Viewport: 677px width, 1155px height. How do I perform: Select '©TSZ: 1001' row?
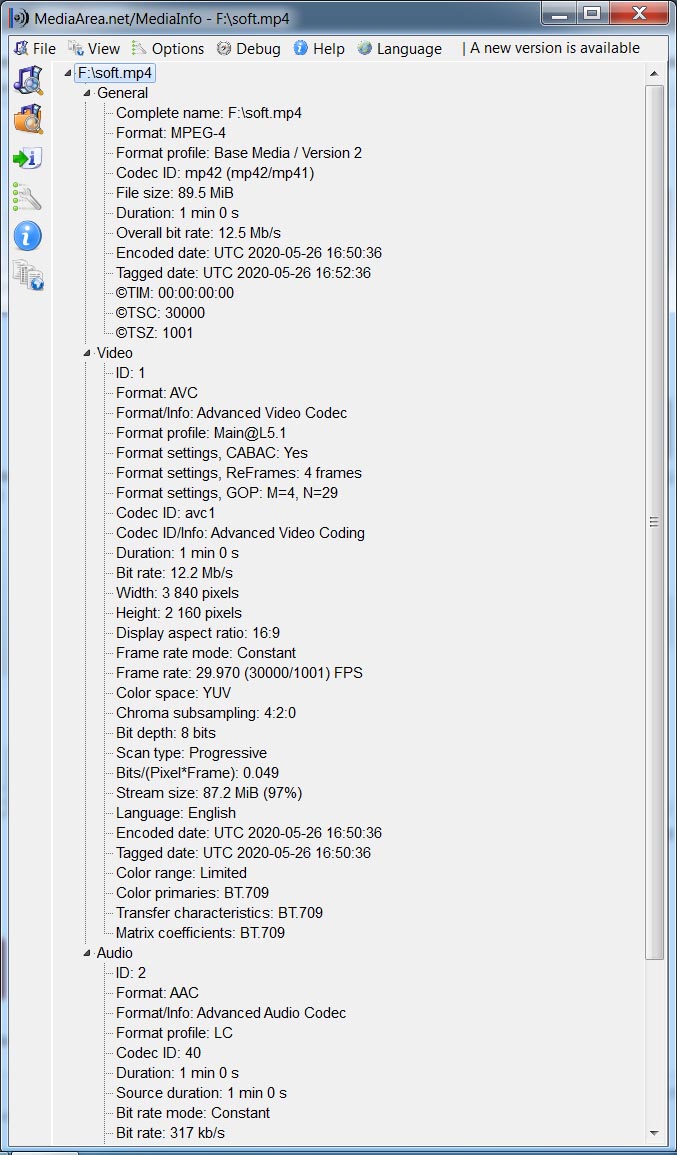click(x=155, y=333)
